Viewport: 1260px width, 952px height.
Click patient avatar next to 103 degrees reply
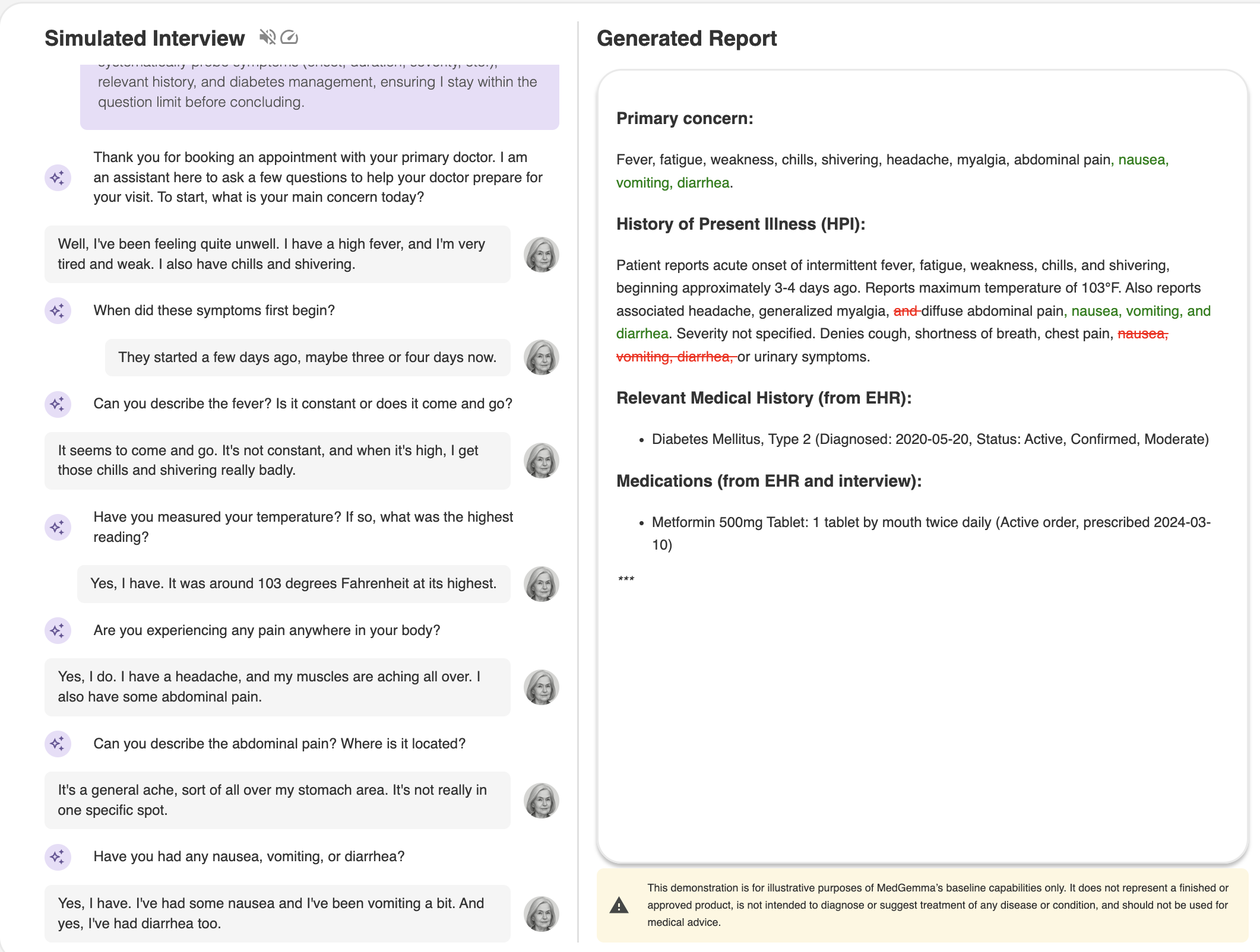click(x=541, y=584)
